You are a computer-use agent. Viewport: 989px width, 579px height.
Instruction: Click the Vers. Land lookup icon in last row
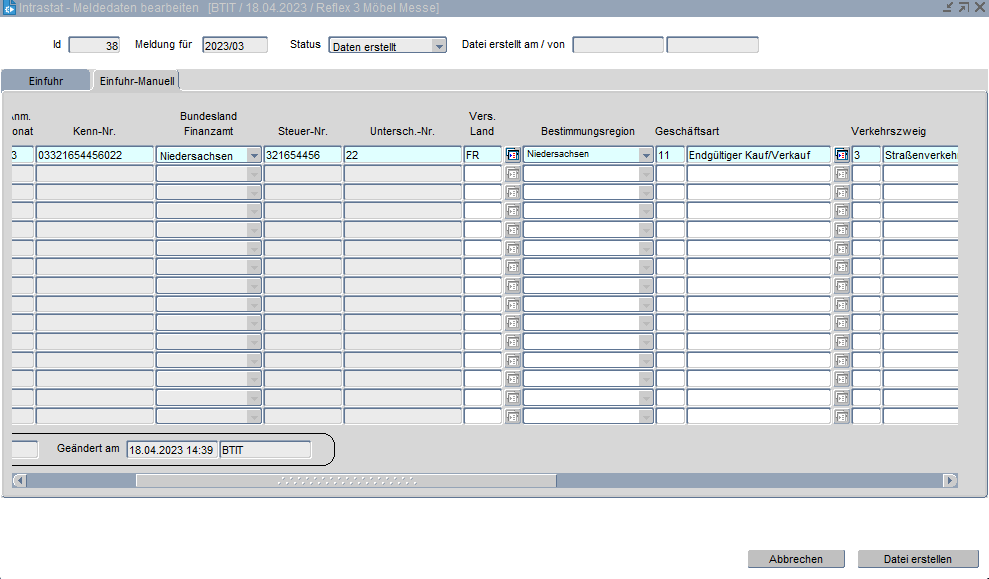pyautogui.click(x=513, y=417)
